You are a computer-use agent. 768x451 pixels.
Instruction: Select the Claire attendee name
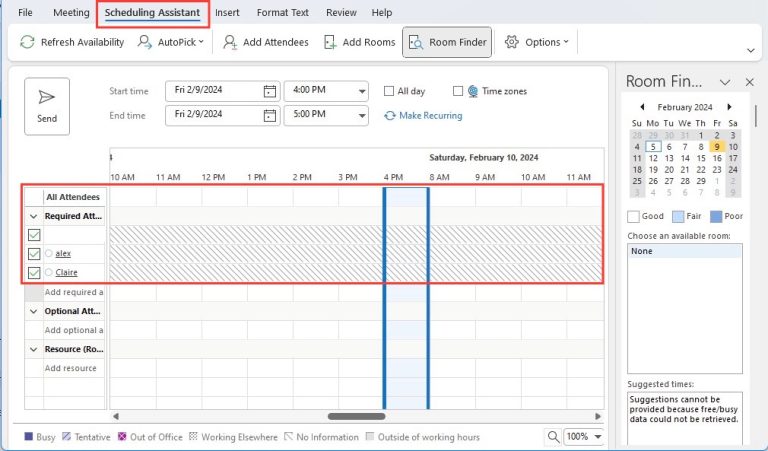(66, 272)
